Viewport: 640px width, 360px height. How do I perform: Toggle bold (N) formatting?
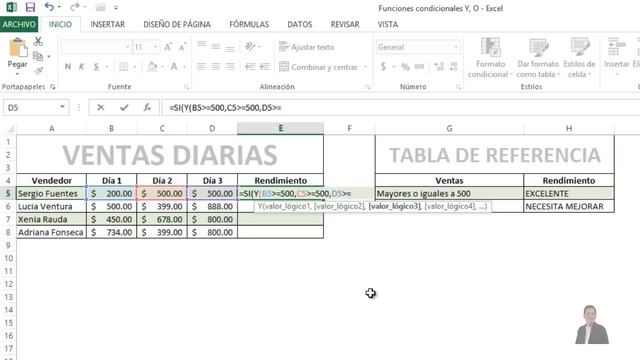(68, 67)
